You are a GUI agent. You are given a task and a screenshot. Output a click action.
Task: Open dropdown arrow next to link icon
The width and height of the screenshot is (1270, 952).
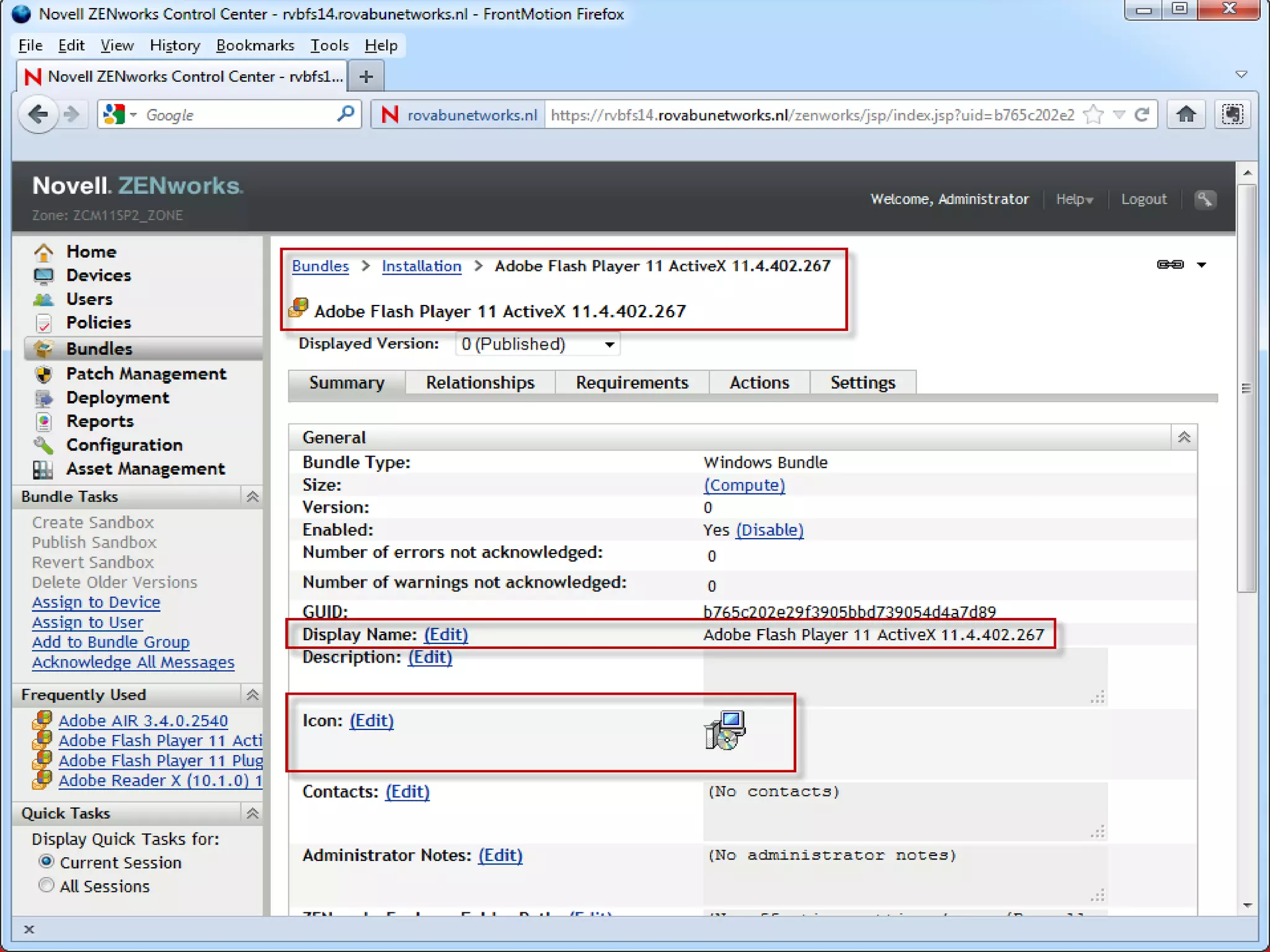click(x=1202, y=265)
